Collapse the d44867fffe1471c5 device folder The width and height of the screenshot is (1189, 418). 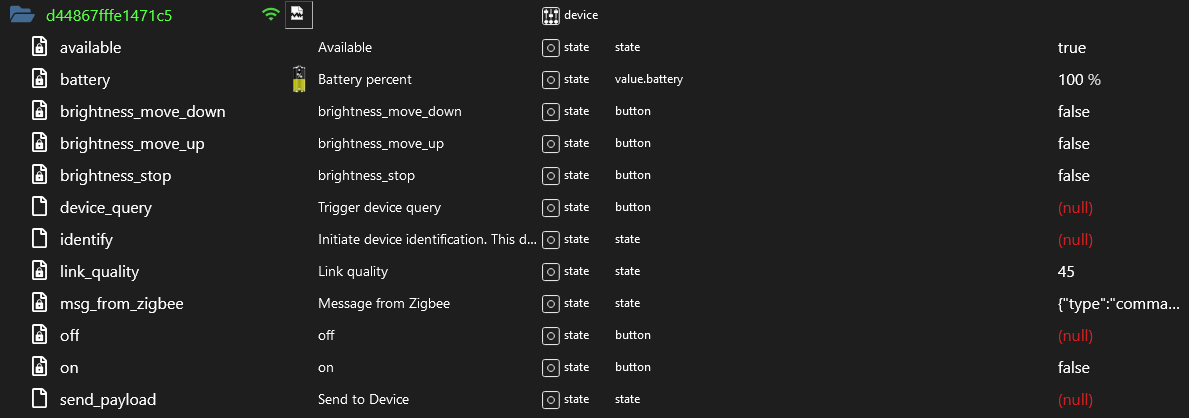pyautogui.click(x=22, y=15)
